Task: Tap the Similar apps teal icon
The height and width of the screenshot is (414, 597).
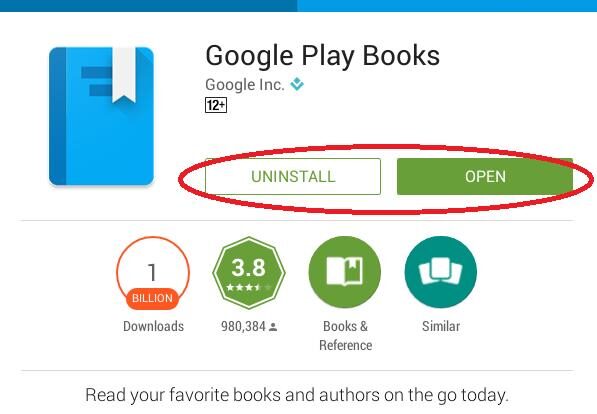Action: [x=441, y=272]
